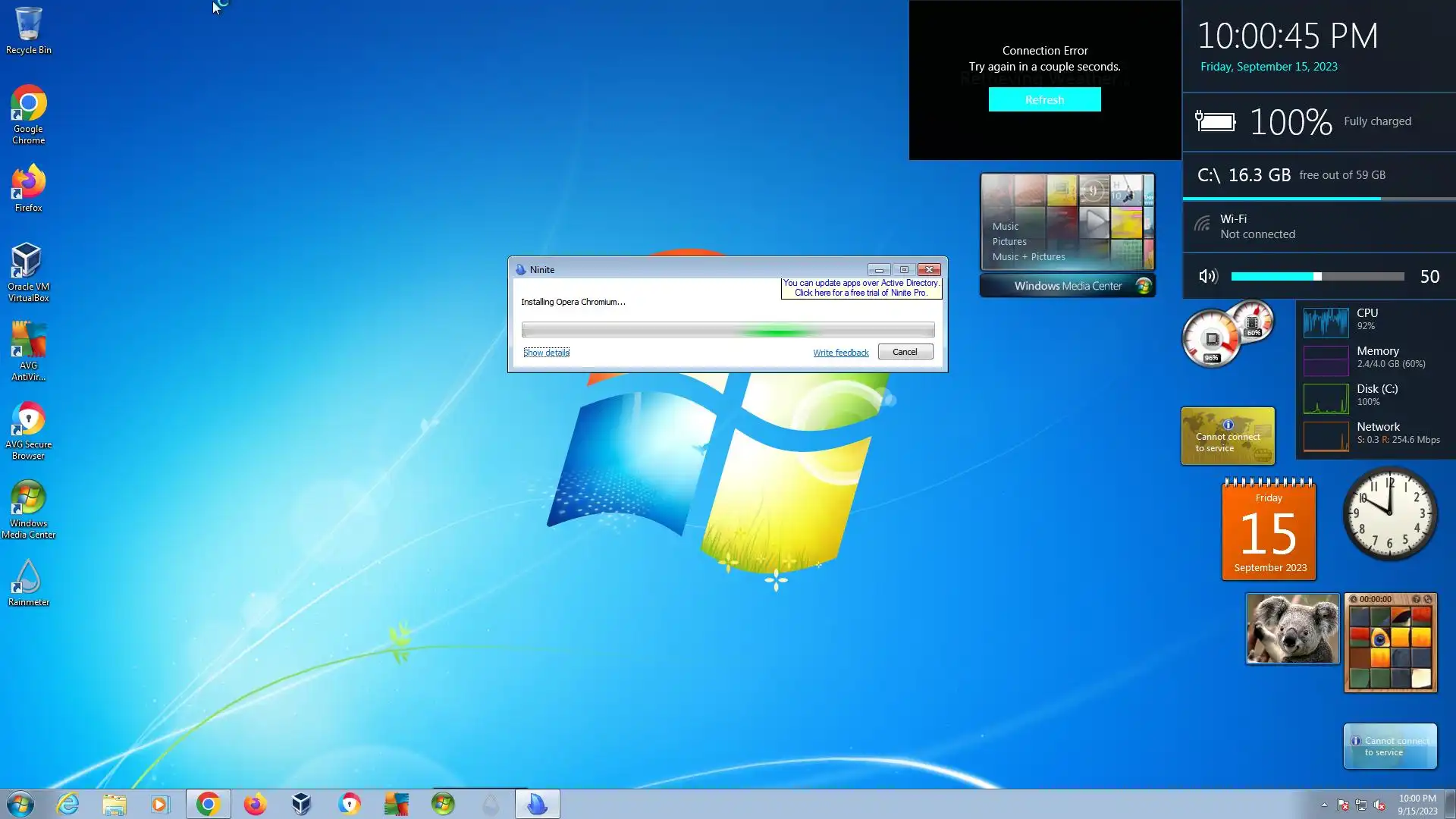
Task: Click Windows Explorer folder in taskbar
Action: (115, 804)
